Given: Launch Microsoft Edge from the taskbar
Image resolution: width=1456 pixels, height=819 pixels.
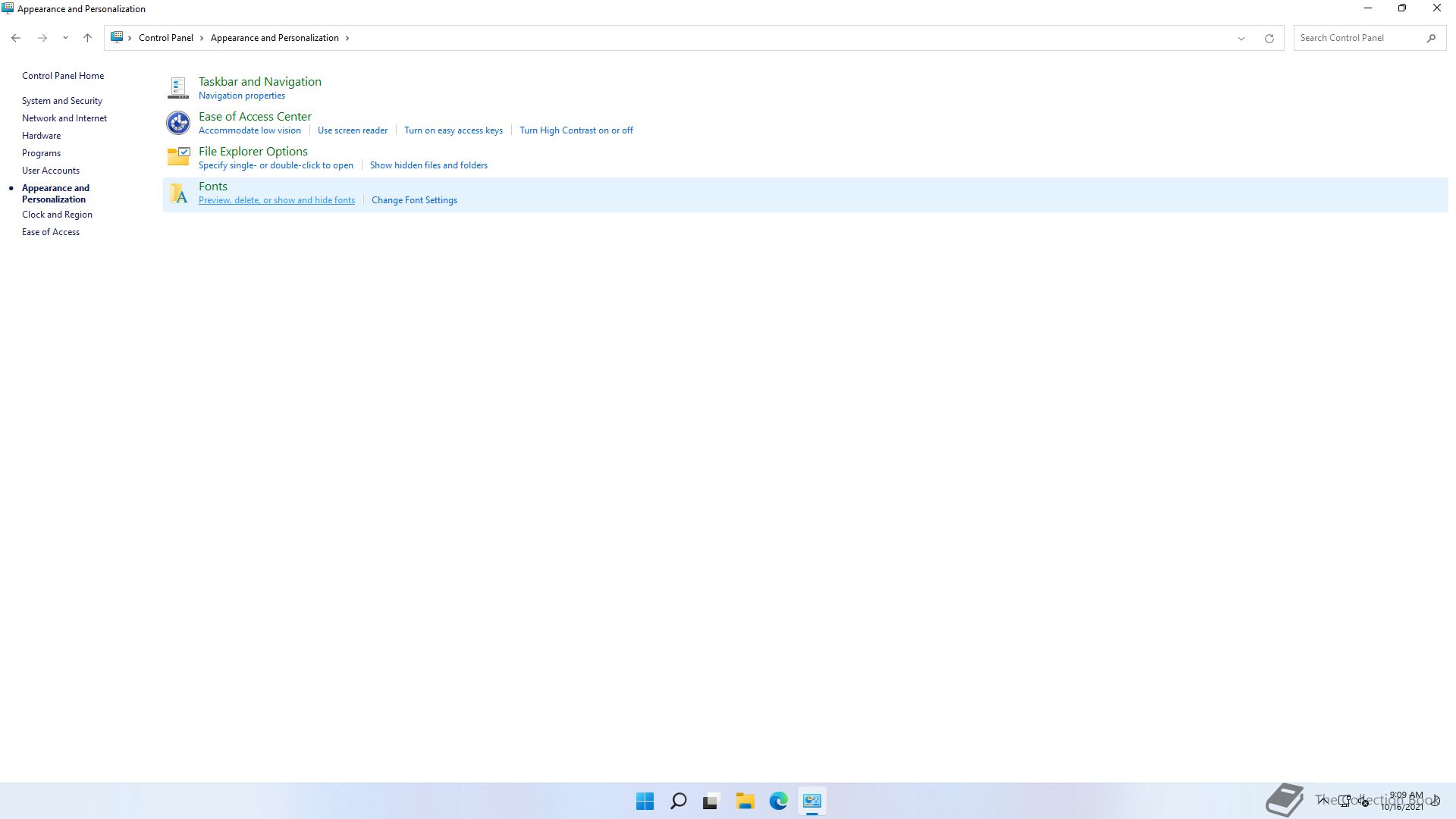Looking at the screenshot, I should pos(778,801).
